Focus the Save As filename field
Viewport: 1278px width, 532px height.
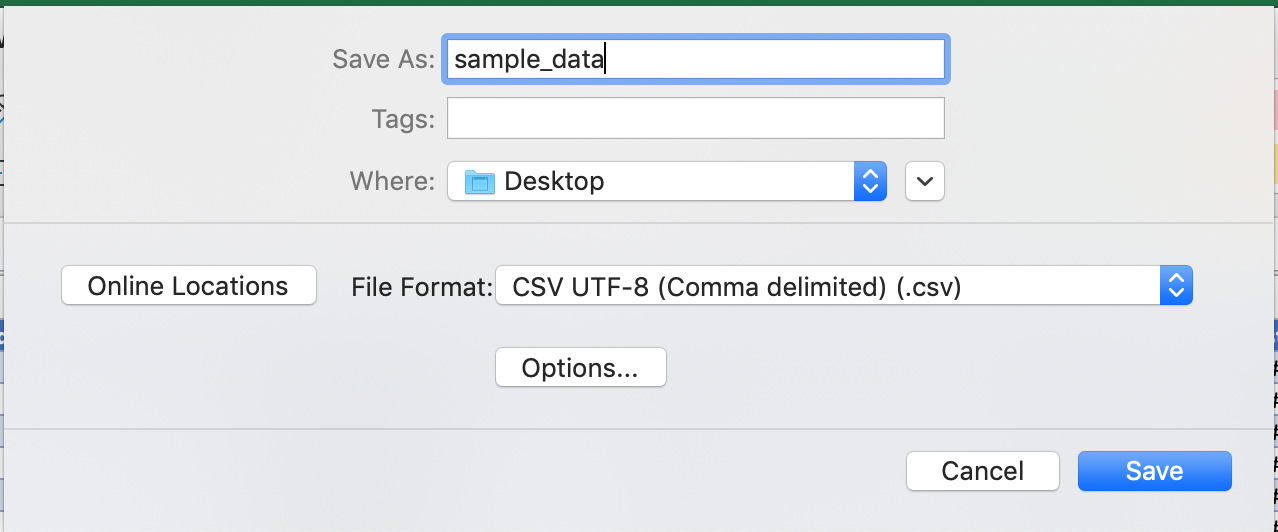coord(696,59)
